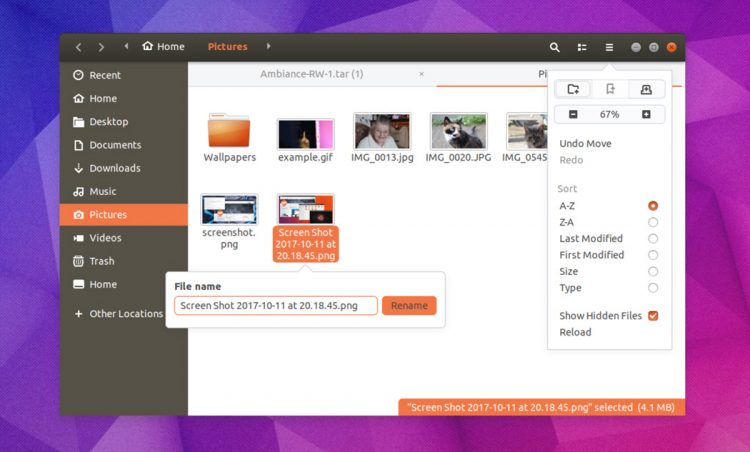Expand path bar with left triangle arrow
The height and width of the screenshot is (452, 750).
(x=127, y=47)
